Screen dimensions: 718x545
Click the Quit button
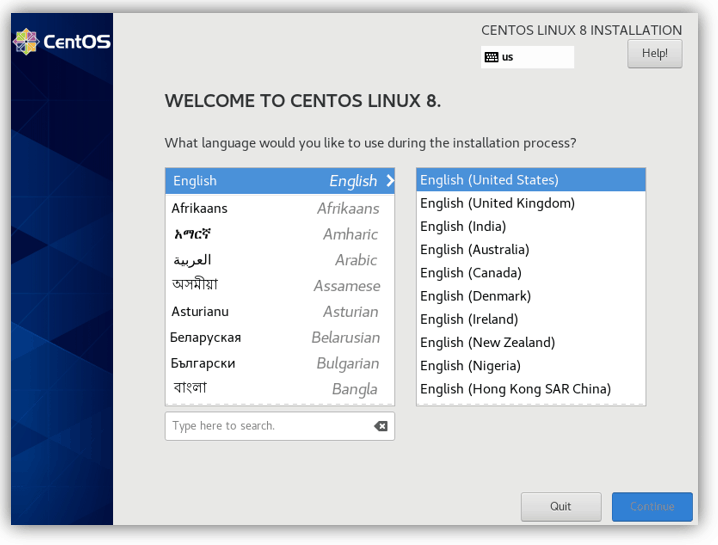coord(561,507)
